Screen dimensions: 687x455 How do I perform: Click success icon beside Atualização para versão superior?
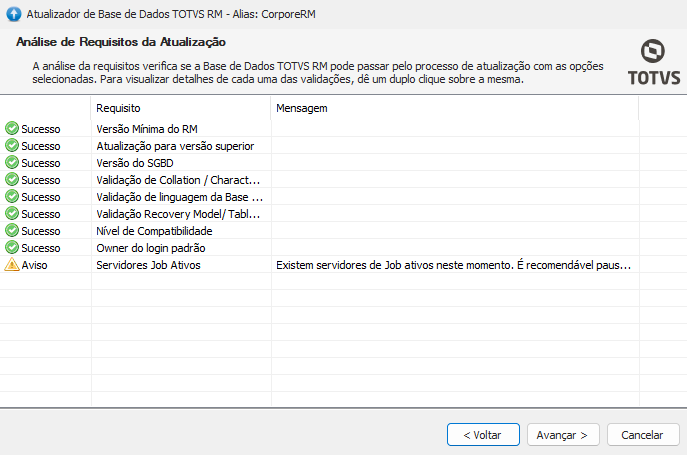pyautogui.click(x=12, y=146)
